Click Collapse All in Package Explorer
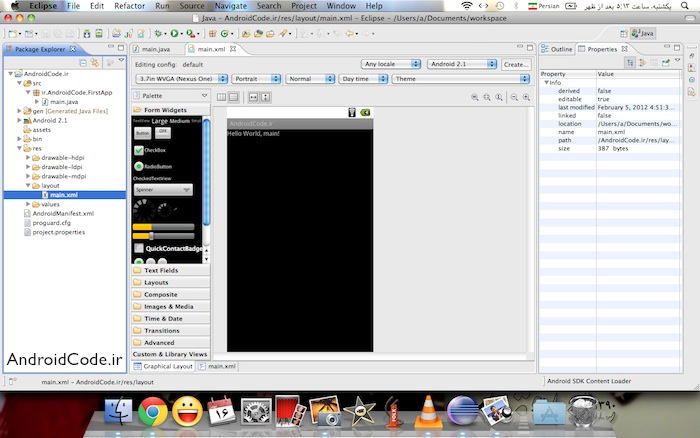 point(83,62)
